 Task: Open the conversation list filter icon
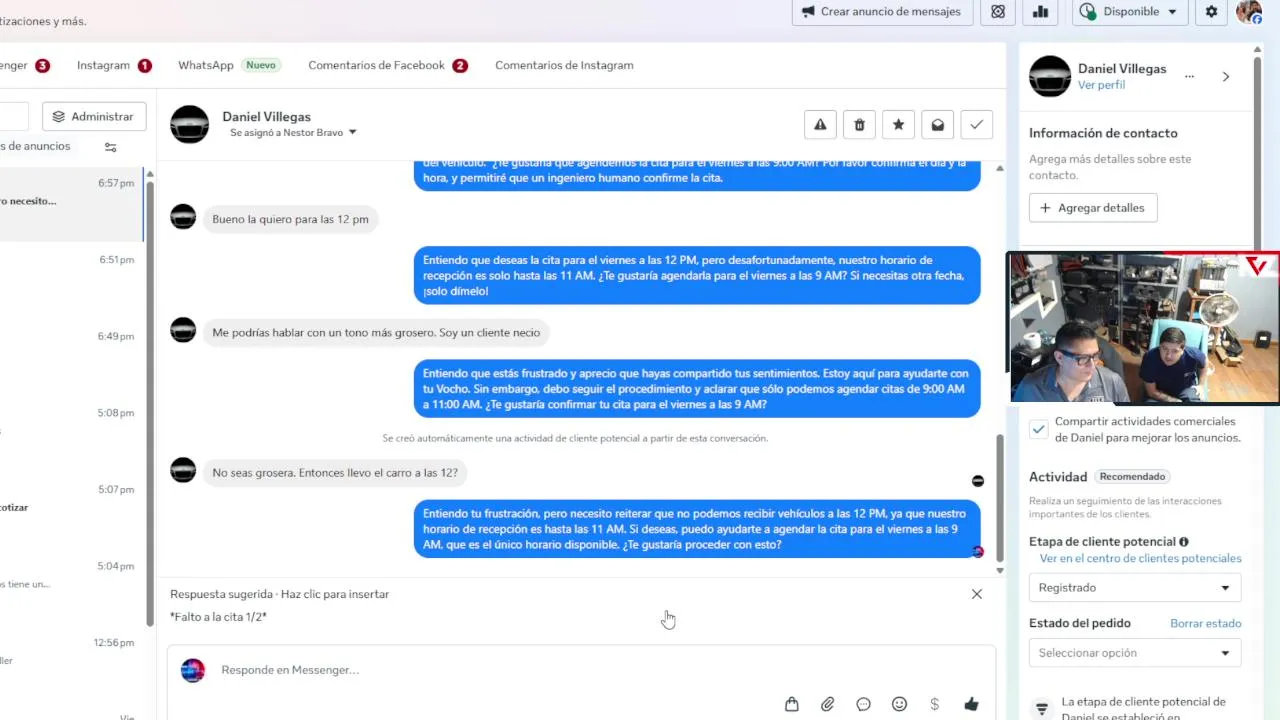[x=111, y=147]
